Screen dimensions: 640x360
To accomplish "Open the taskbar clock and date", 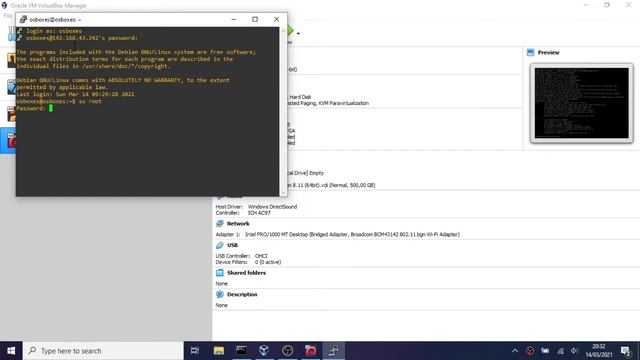I will 599,351.
